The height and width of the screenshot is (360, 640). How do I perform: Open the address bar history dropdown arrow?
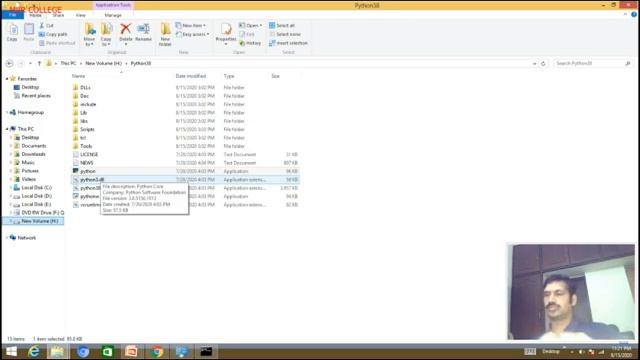coord(535,64)
